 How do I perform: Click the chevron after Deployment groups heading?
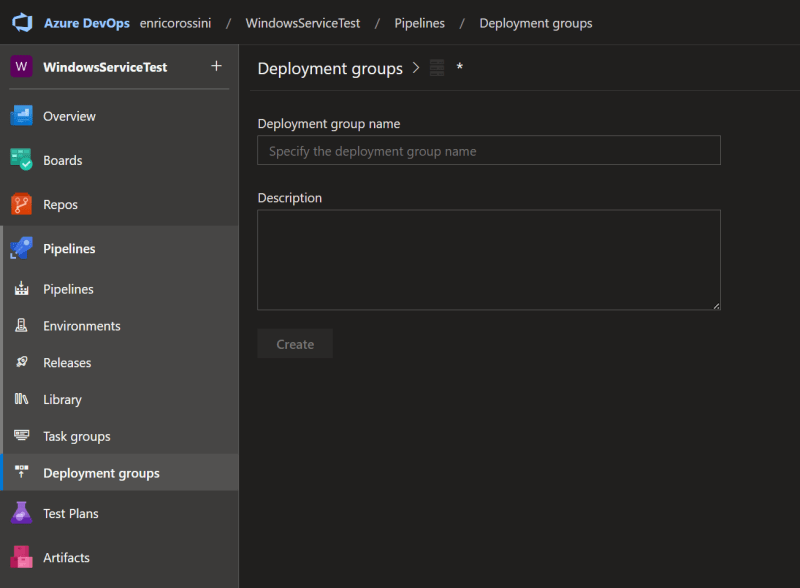[416, 67]
